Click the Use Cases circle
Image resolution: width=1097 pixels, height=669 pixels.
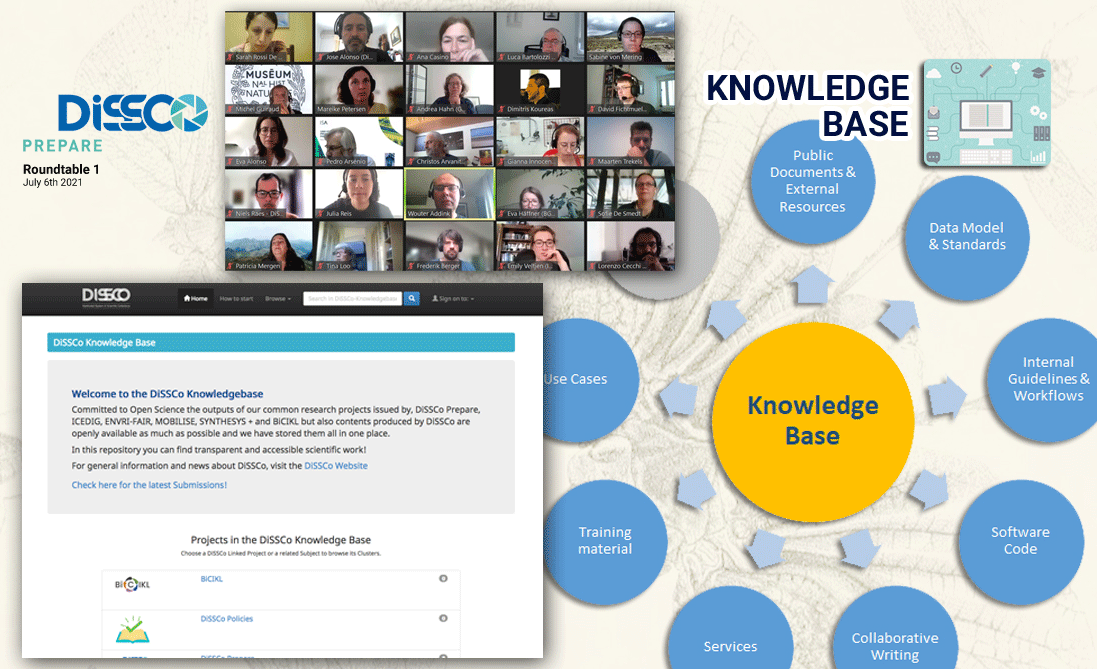pyautogui.click(x=590, y=379)
